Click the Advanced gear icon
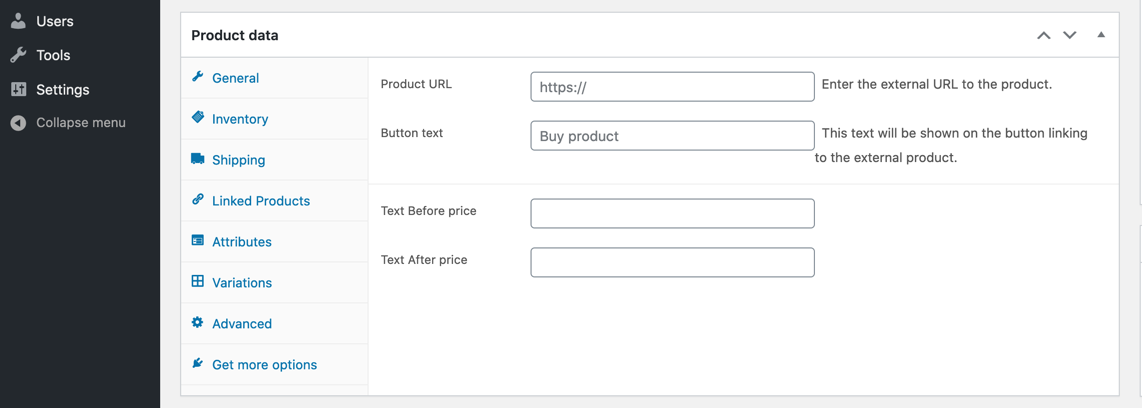 click(x=197, y=322)
